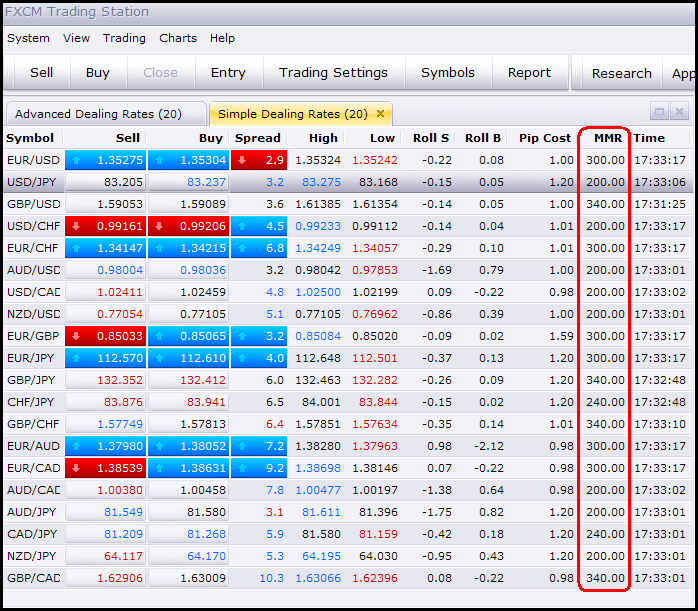Click USD/CHF buy price 0.99206
Screen dimensions: 698x611
[188, 226]
